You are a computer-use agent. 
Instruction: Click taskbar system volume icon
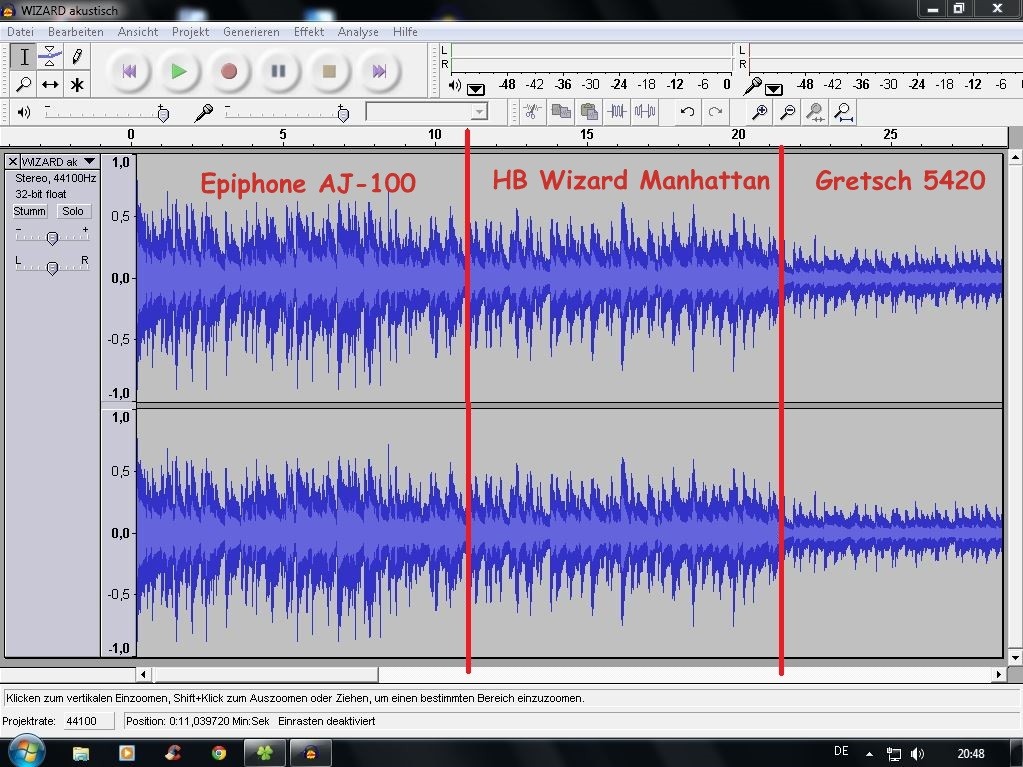(917, 754)
